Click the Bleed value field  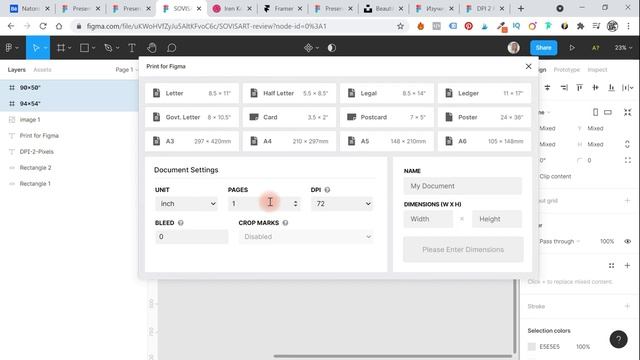(191, 237)
